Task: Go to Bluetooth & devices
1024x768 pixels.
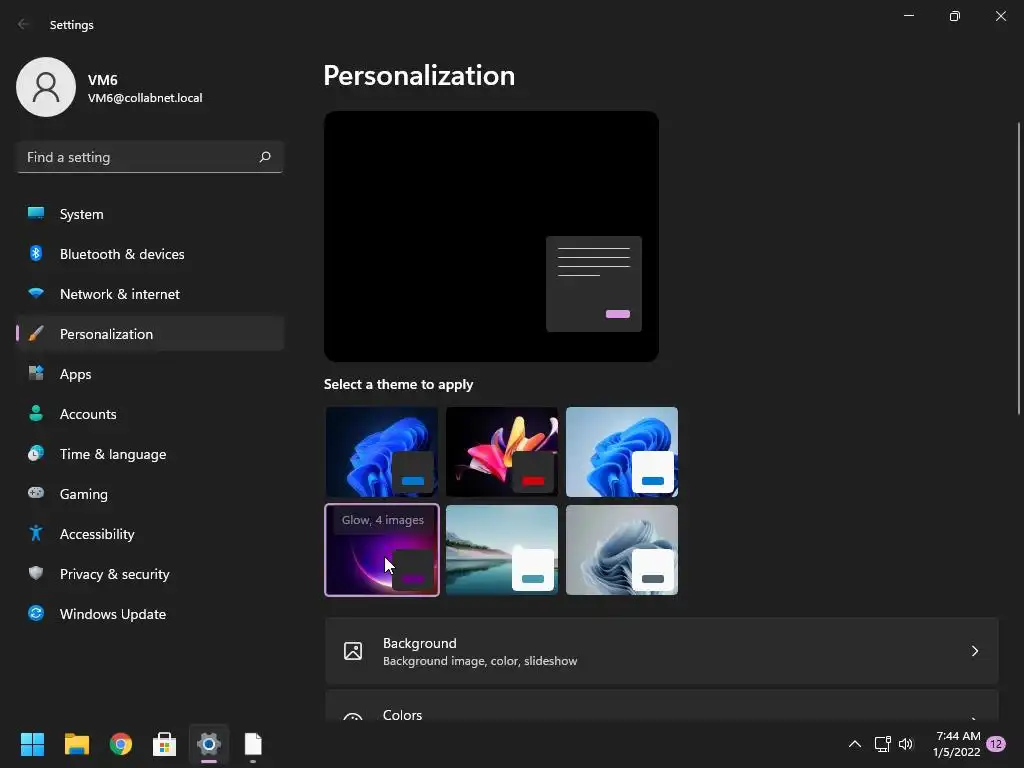Action: click(x=150, y=253)
